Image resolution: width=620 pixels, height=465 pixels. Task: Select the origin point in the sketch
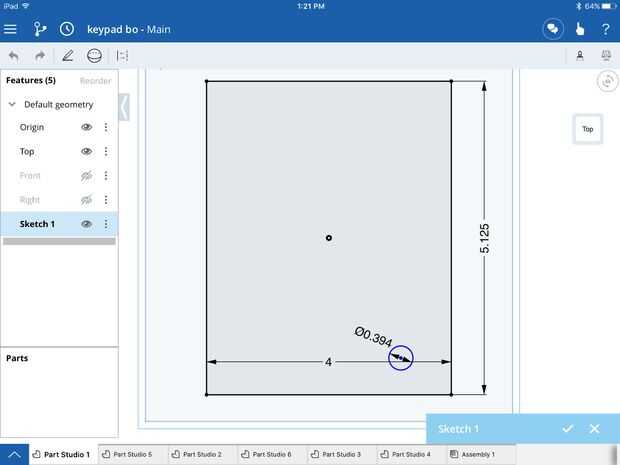(x=329, y=238)
